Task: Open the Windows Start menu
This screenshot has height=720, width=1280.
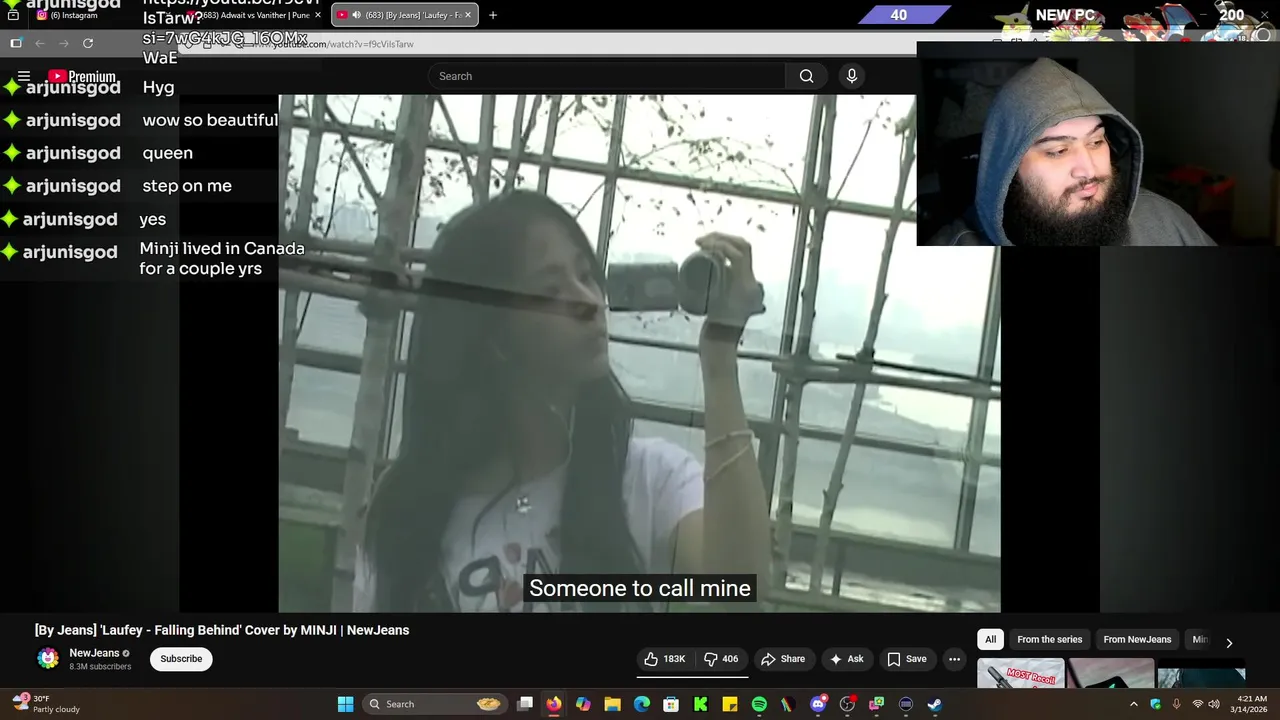Action: tap(345, 704)
